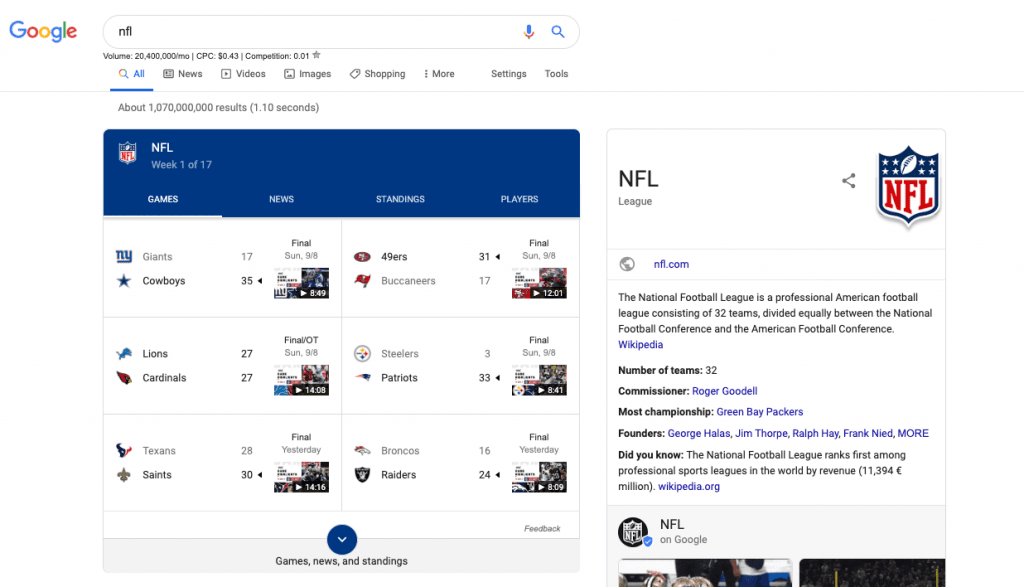This screenshot has width=1024, height=587.
Task: Click the Steelers team logo
Action: pos(362,354)
